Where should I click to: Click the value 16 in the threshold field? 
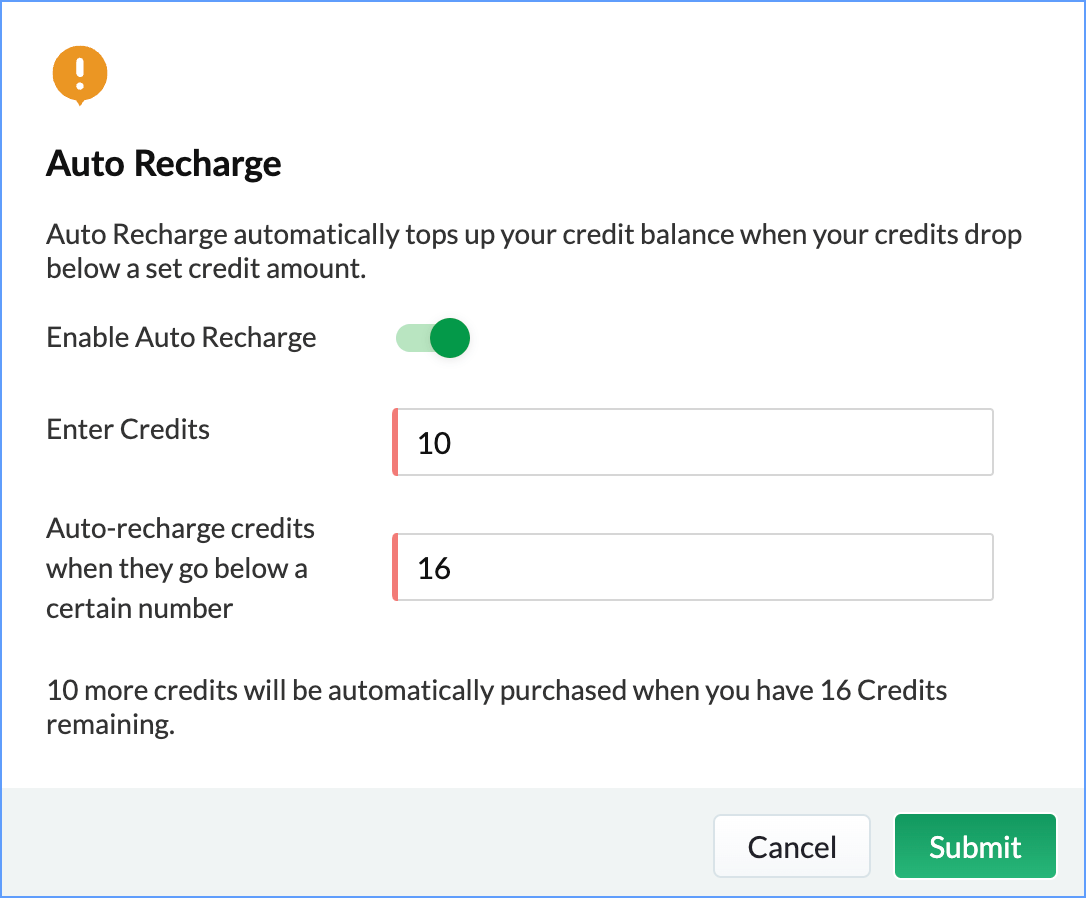point(434,568)
